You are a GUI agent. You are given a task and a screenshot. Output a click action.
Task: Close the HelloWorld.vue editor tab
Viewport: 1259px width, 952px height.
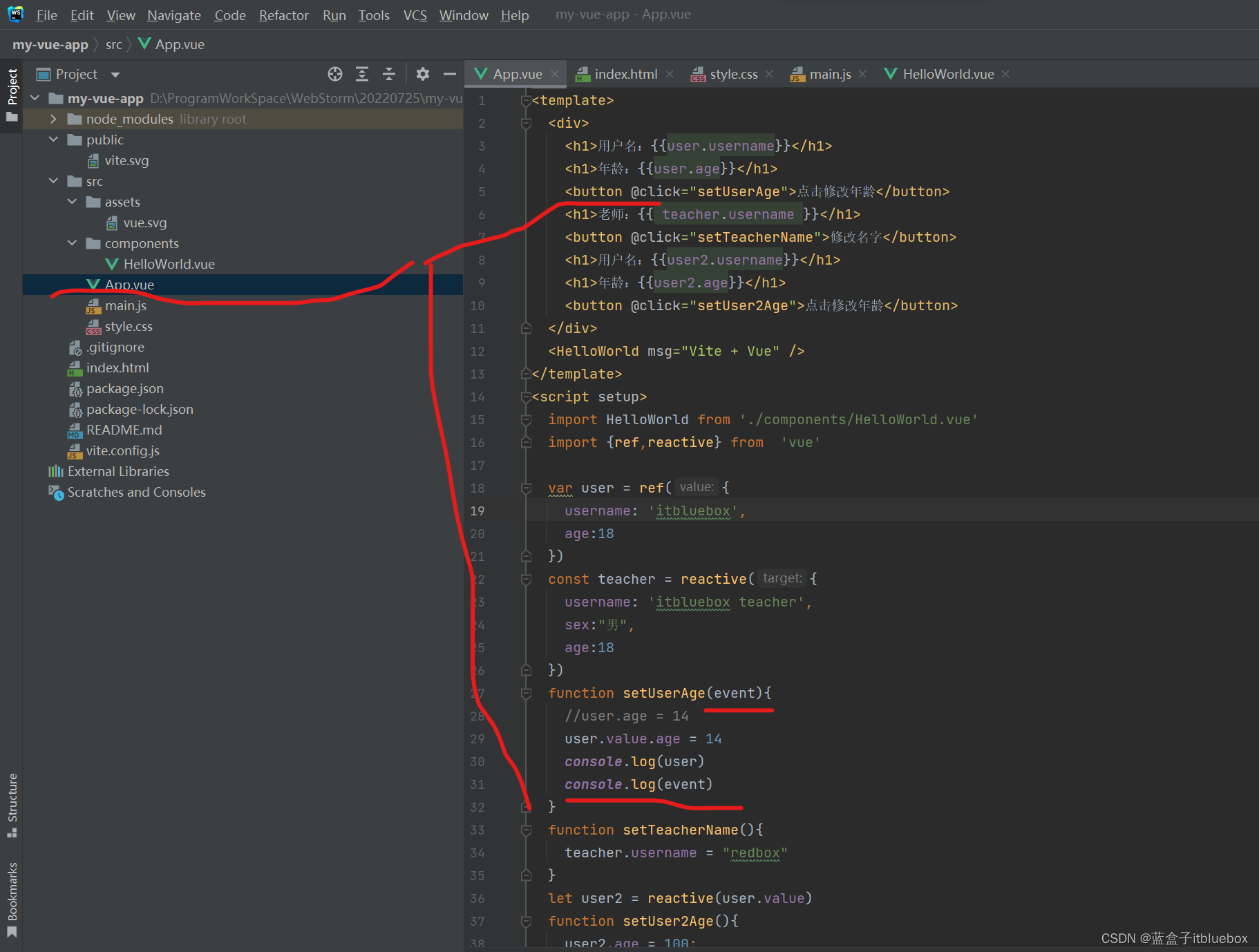[x=1005, y=74]
